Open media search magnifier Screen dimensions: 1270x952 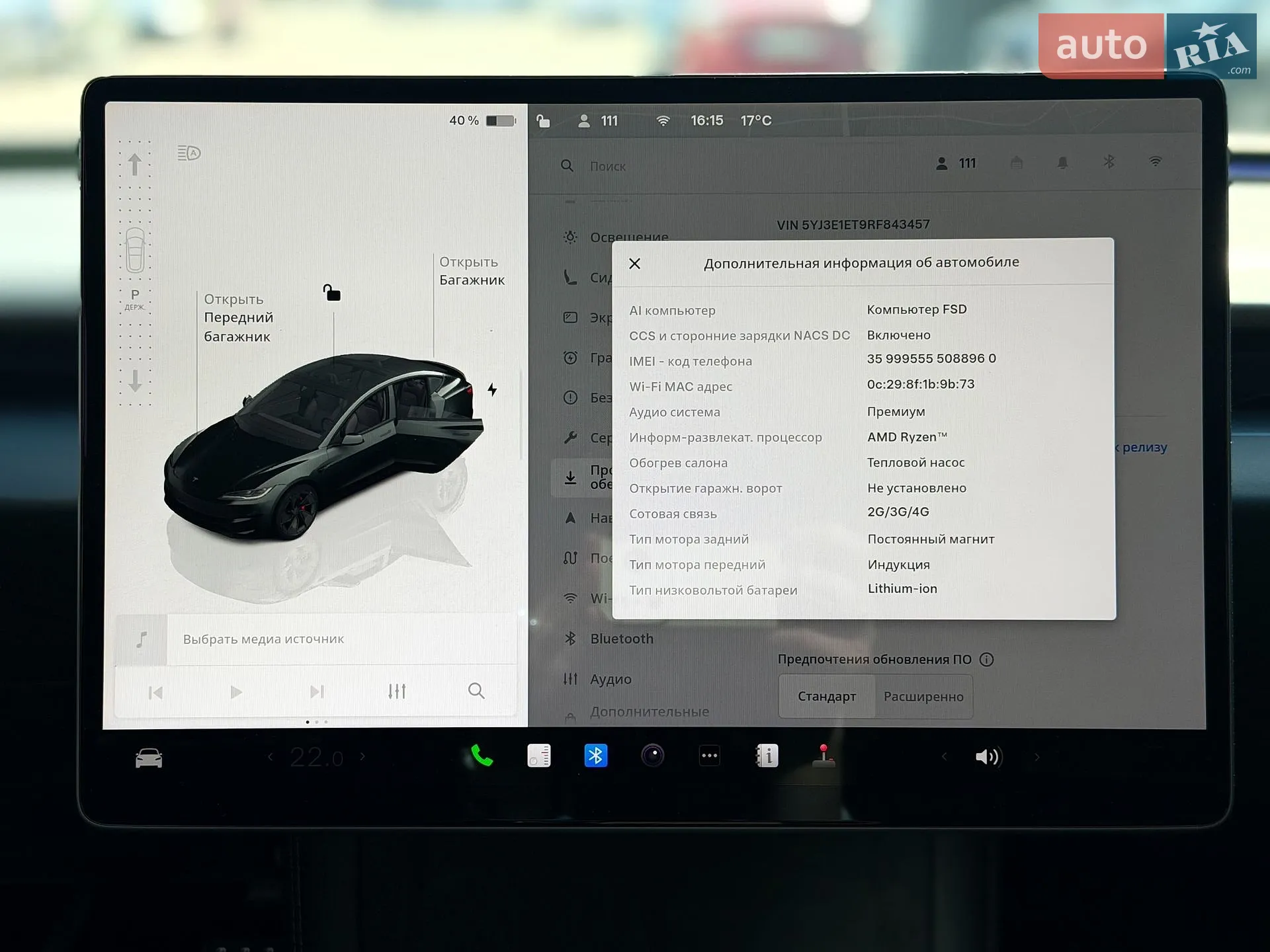[x=476, y=691]
